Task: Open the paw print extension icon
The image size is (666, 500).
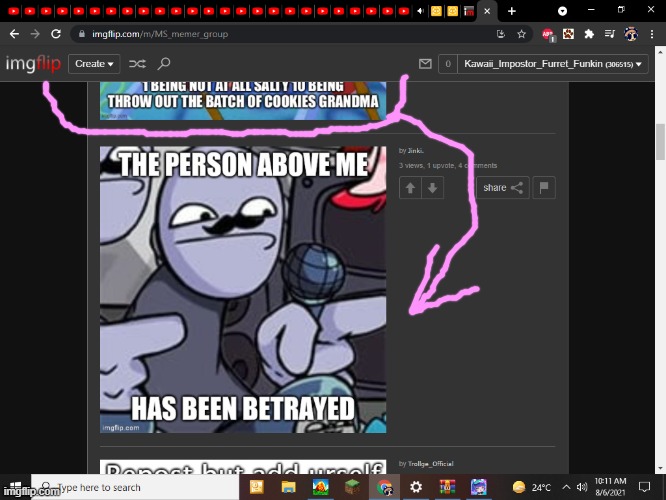Action: [568, 34]
